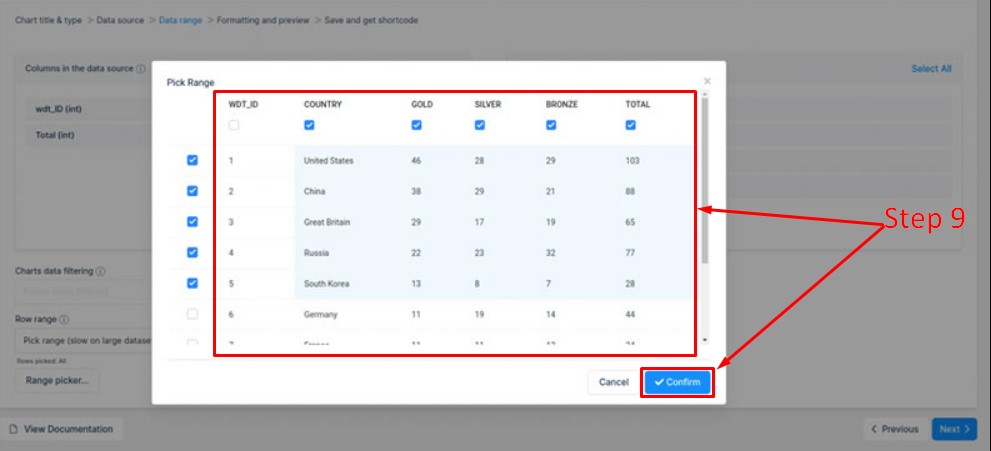Click gold value 38 for China
The image size is (991, 451).
coord(416,191)
